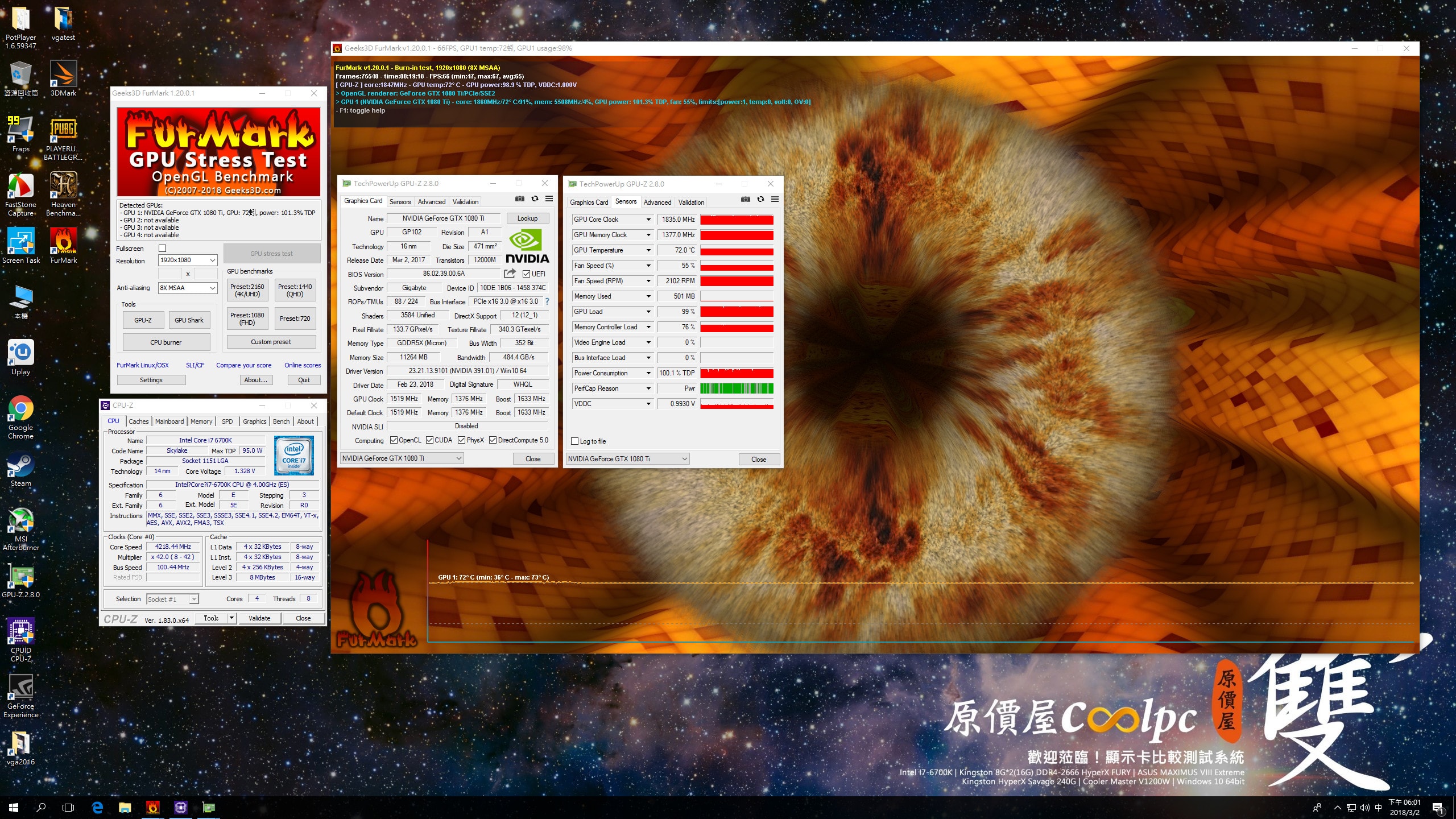Screen dimensions: 1456x819
Task: Open the Resolution dropdown in FurMark
Action: 188,260
